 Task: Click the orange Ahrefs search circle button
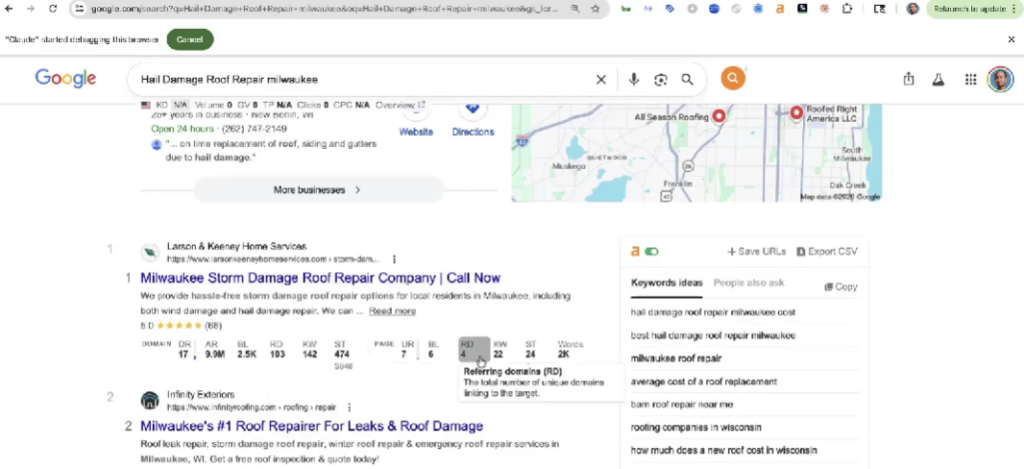[x=733, y=79]
